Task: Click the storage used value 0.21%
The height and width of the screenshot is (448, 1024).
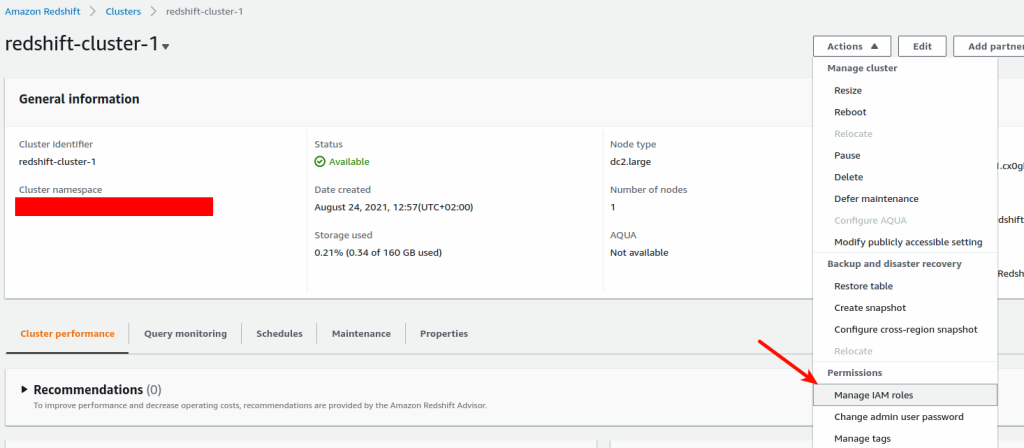Action: (378, 253)
